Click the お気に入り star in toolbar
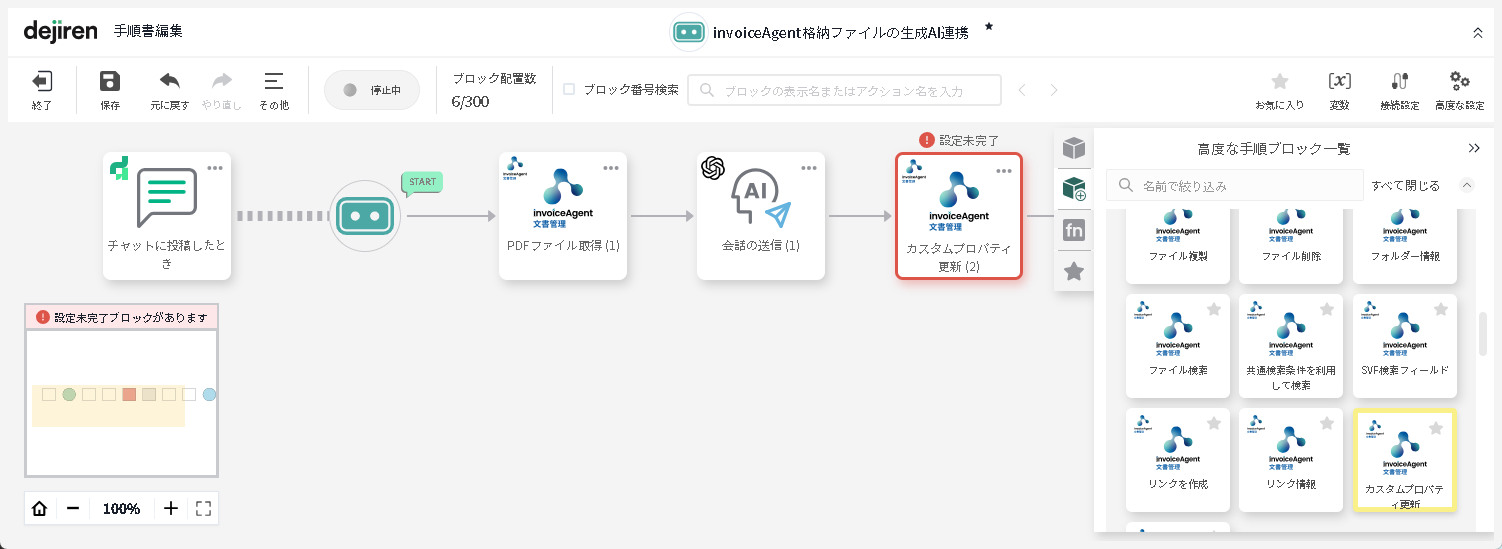 coord(1279,83)
